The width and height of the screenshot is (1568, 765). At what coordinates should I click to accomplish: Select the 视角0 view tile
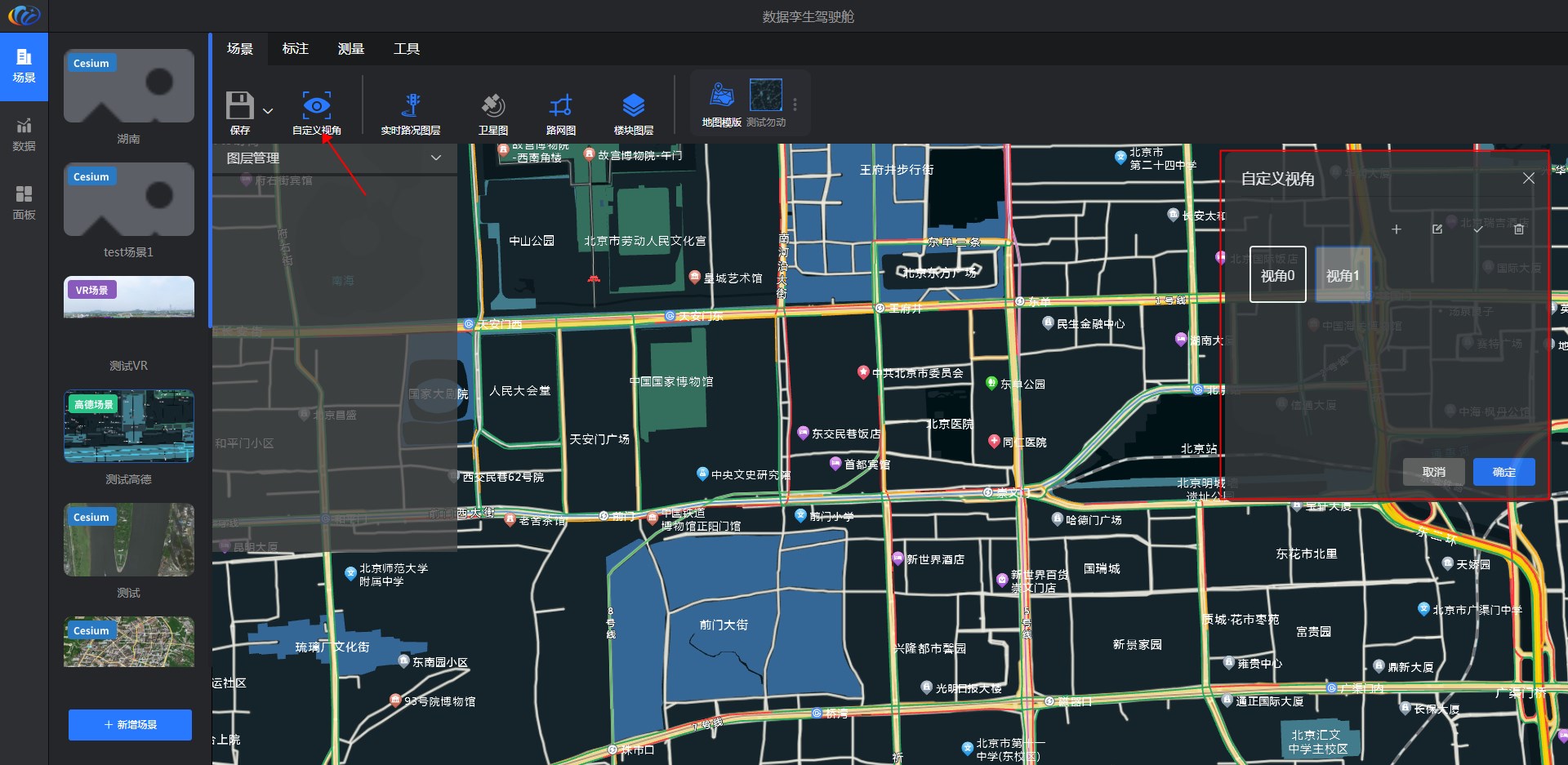1277,275
